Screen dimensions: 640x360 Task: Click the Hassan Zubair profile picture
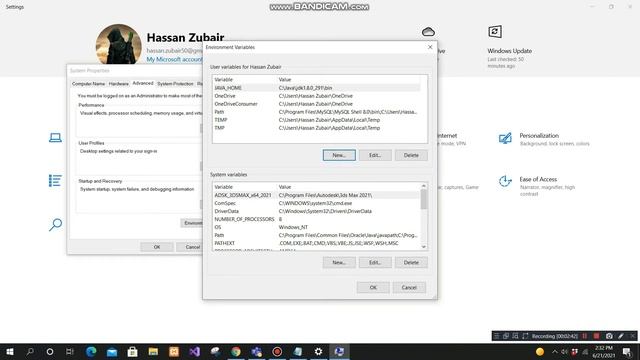click(x=118, y=44)
